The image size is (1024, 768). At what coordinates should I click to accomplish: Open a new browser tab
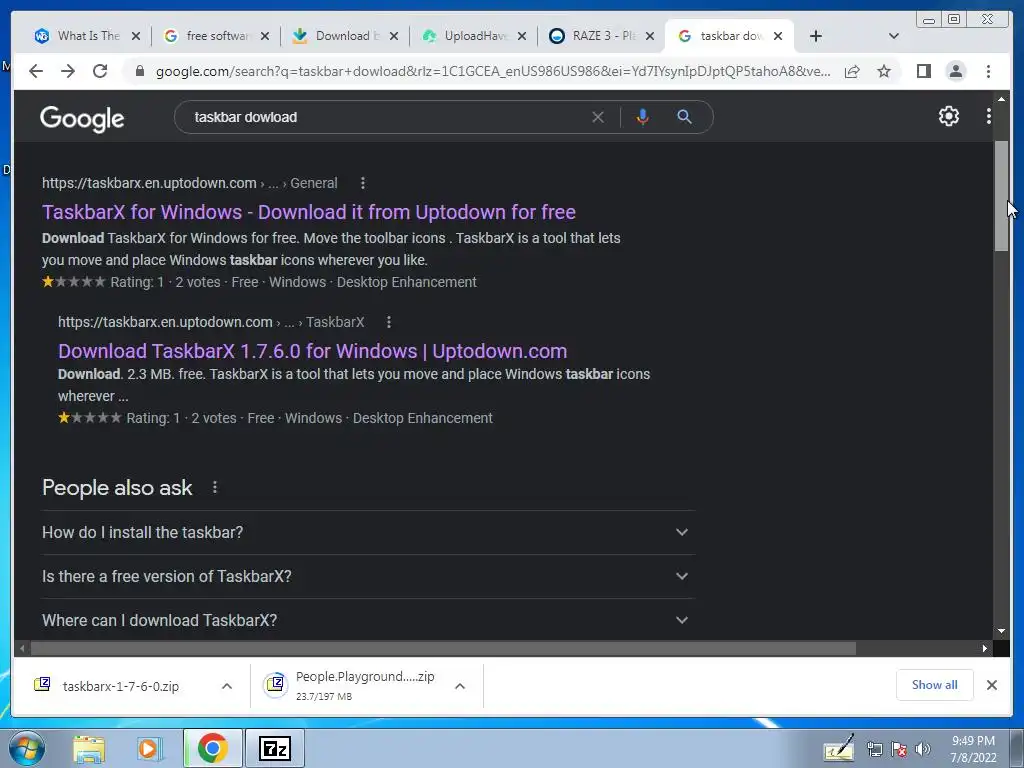click(x=815, y=36)
